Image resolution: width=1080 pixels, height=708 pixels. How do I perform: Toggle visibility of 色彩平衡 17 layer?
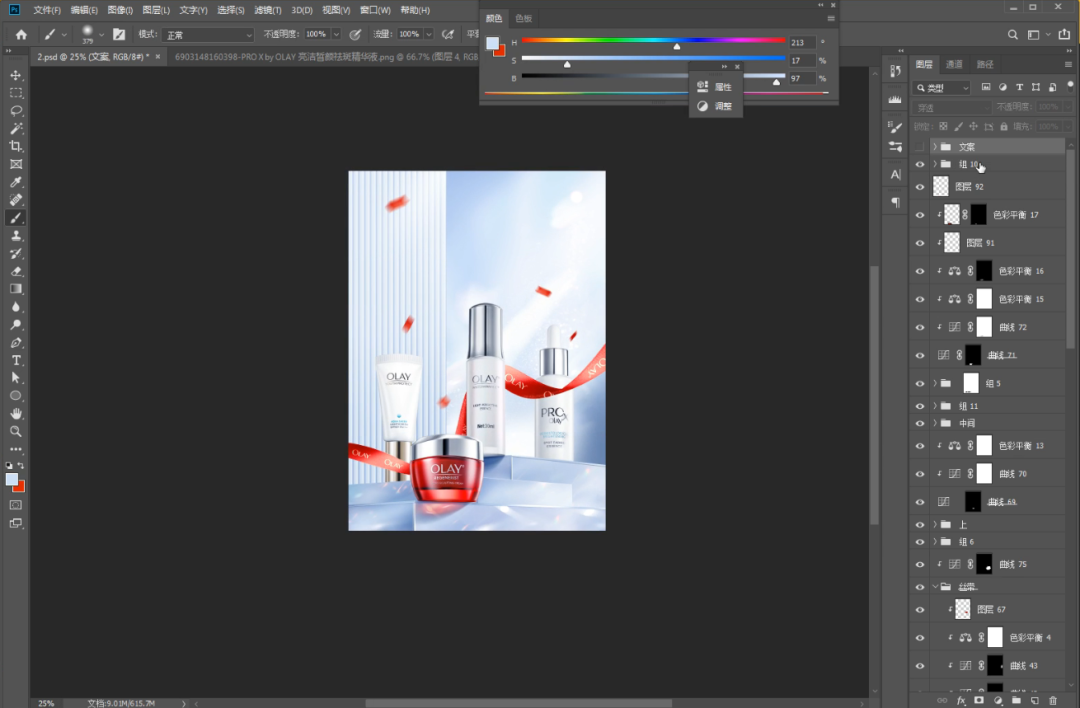point(920,215)
